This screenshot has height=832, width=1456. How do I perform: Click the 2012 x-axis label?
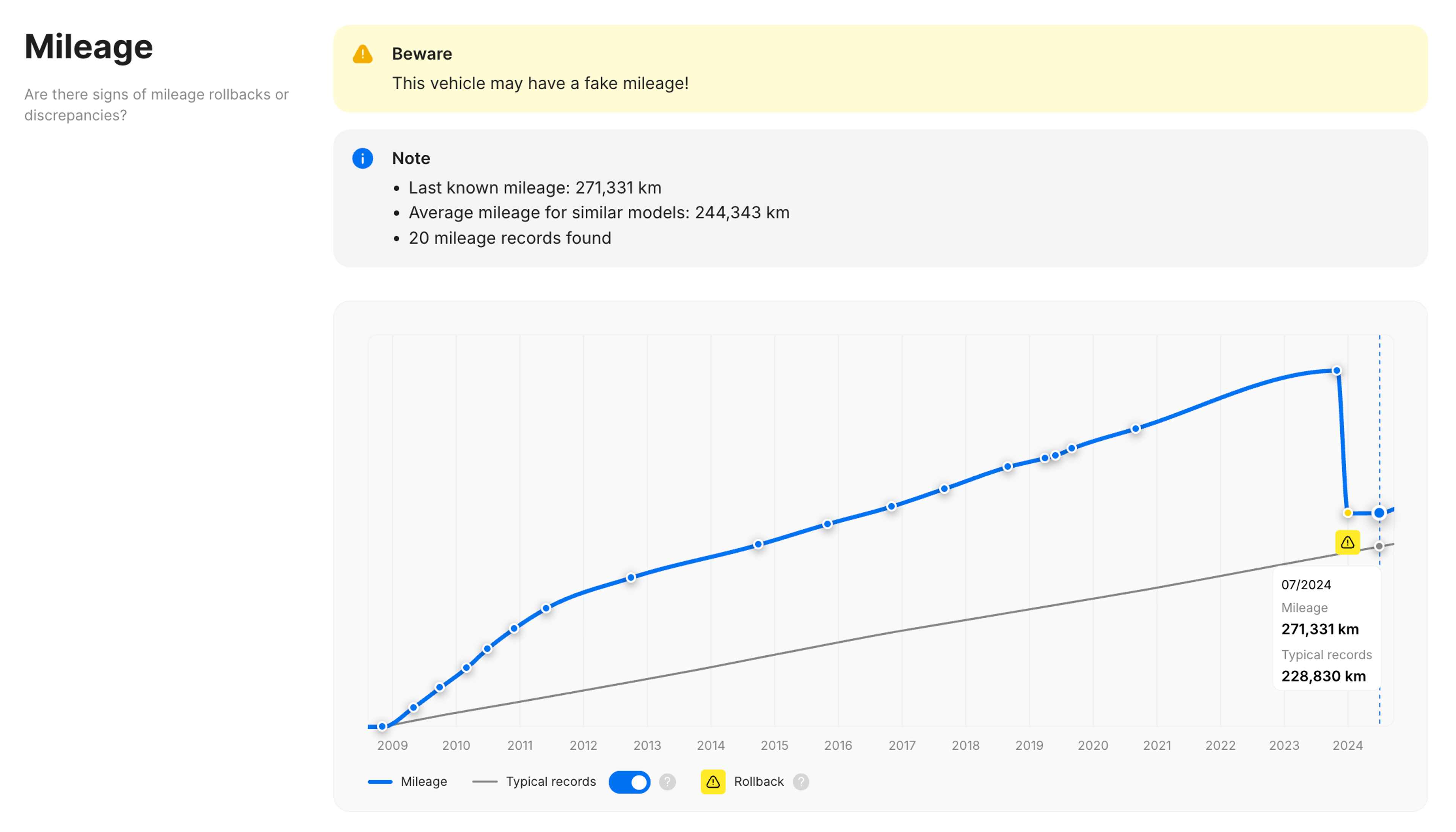tap(583, 745)
